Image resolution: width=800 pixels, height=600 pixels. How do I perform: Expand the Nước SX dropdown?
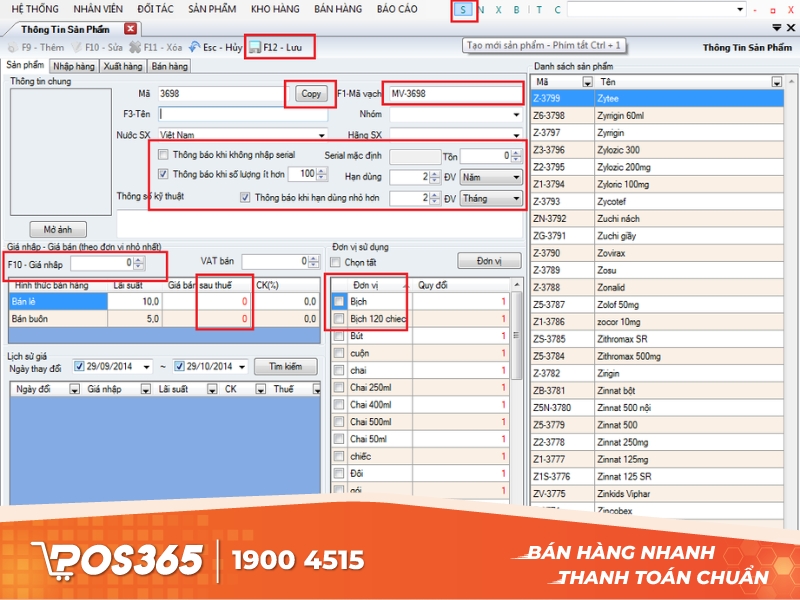(322, 135)
